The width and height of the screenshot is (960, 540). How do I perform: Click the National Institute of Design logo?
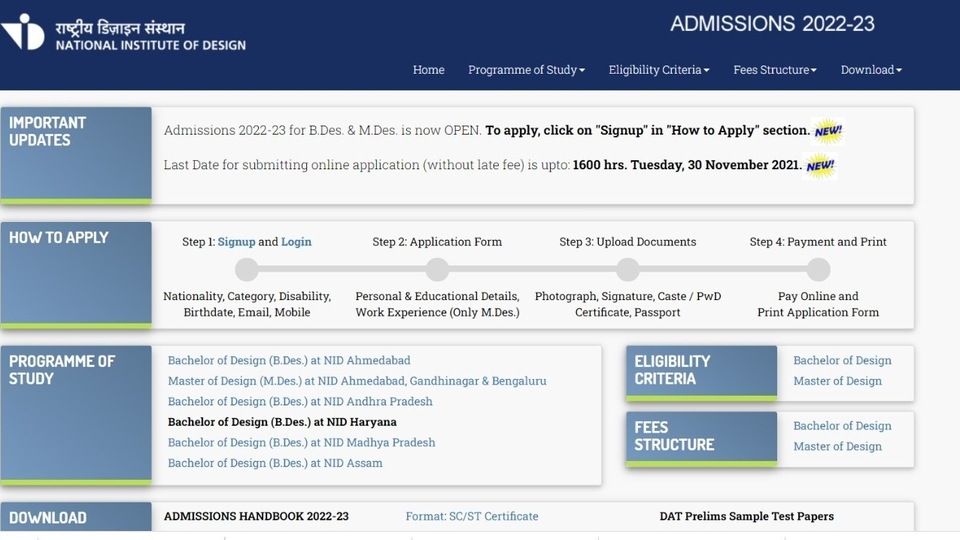coord(122,33)
